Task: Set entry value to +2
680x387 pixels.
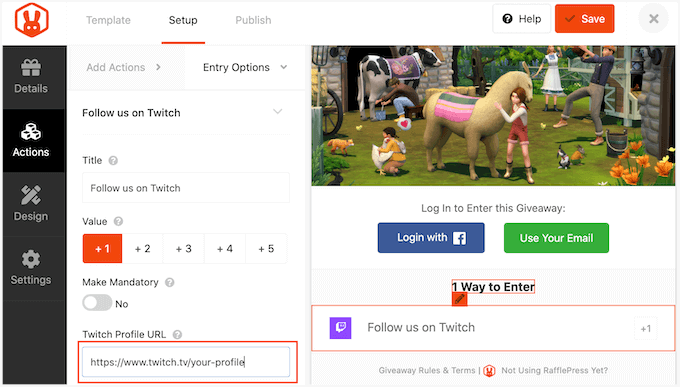Action: click(142, 249)
